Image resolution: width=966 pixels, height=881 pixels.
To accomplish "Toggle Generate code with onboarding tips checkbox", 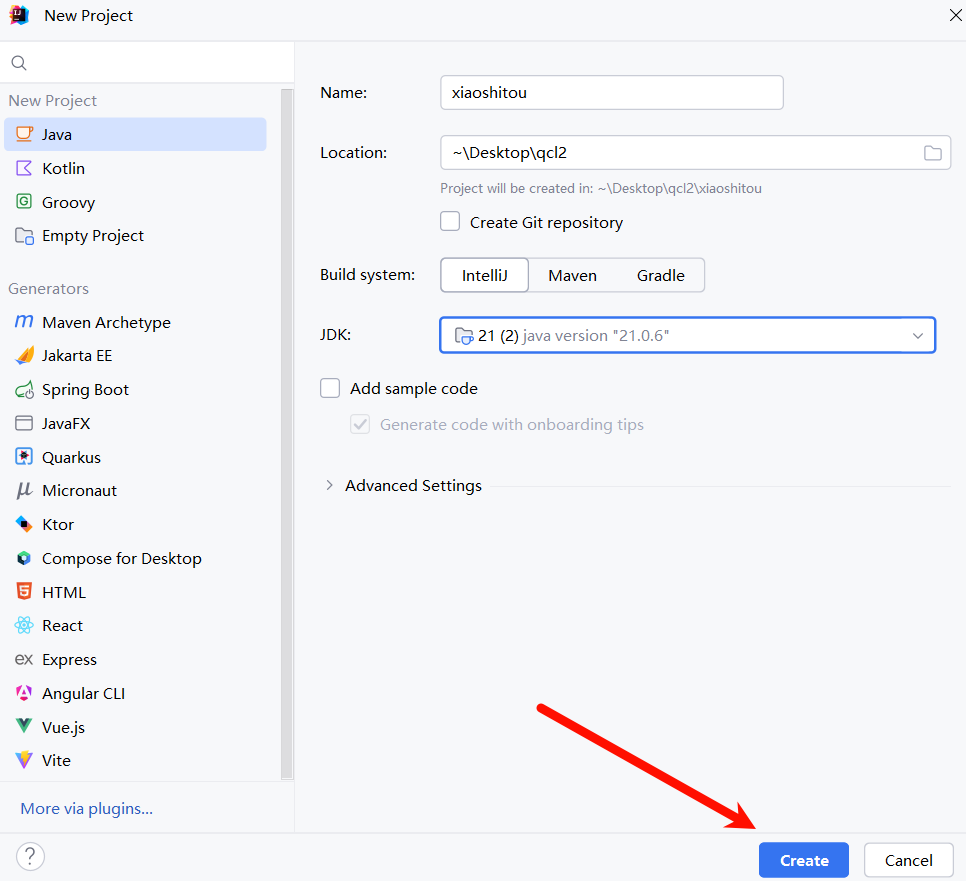I will [x=360, y=424].
